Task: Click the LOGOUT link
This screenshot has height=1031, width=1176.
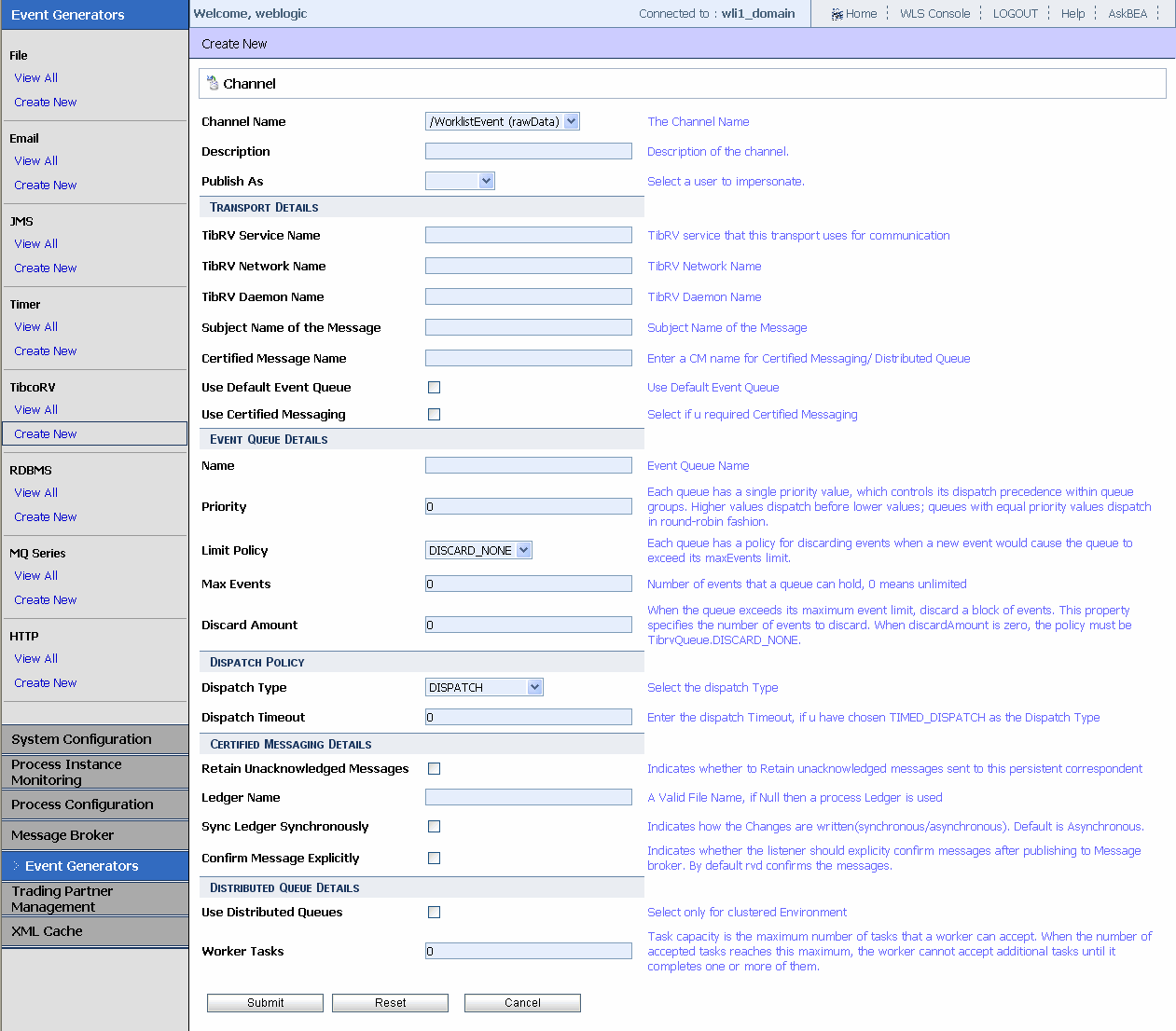Action: point(1015,14)
